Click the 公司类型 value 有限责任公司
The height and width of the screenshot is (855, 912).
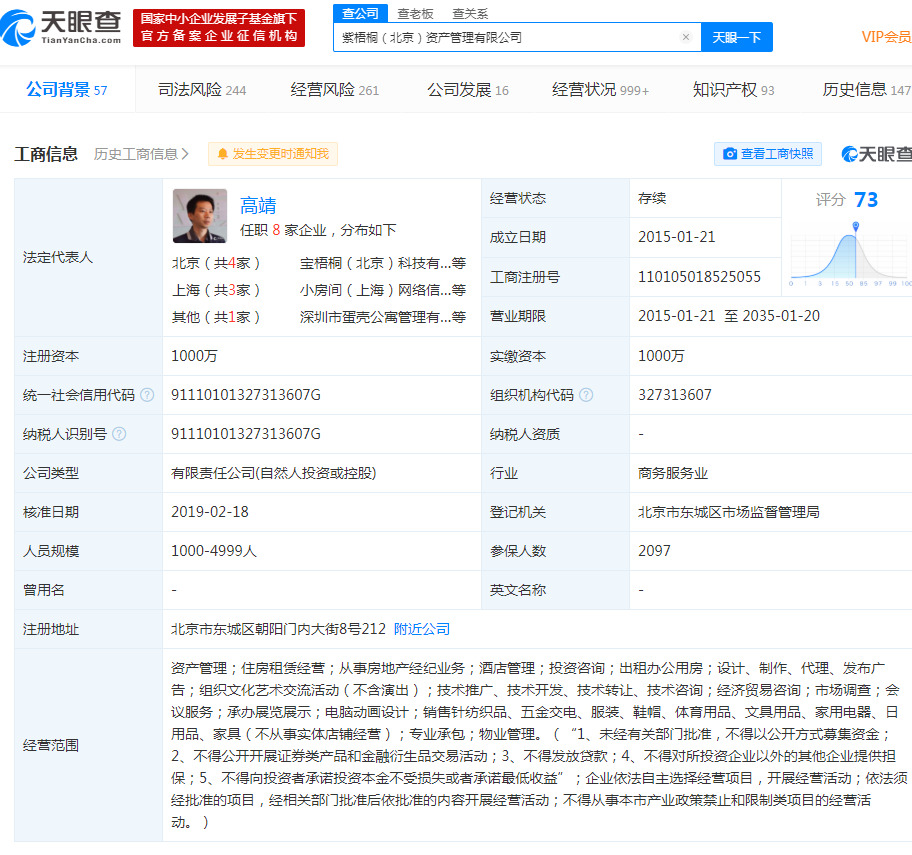coord(273,473)
